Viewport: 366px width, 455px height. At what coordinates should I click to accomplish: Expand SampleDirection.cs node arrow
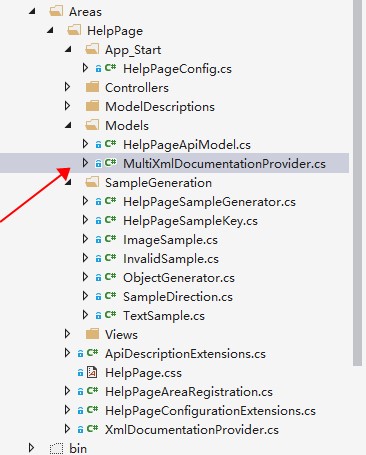[x=85, y=296]
